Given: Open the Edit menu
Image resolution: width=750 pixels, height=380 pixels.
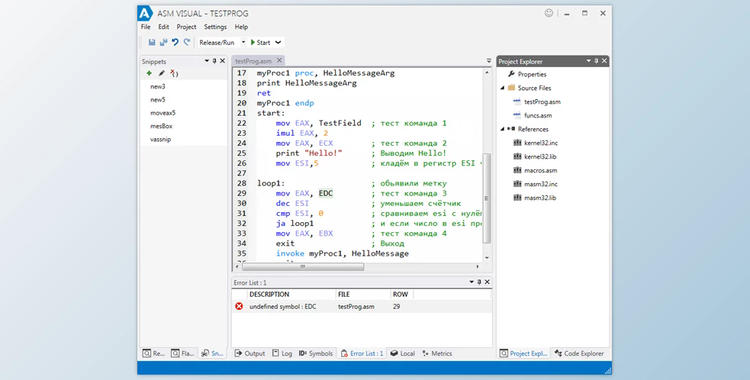Looking at the screenshot, I should 164,27.
